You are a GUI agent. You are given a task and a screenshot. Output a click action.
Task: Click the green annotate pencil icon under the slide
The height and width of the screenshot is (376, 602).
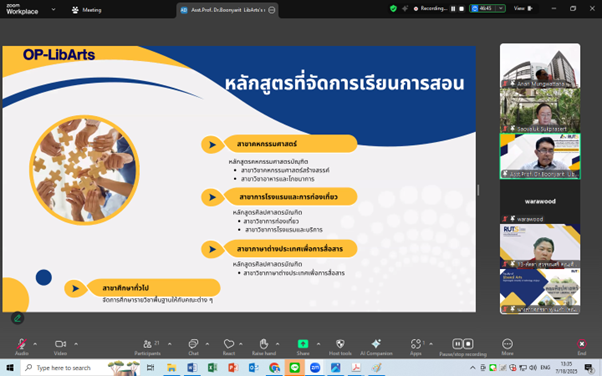(17, 318)
